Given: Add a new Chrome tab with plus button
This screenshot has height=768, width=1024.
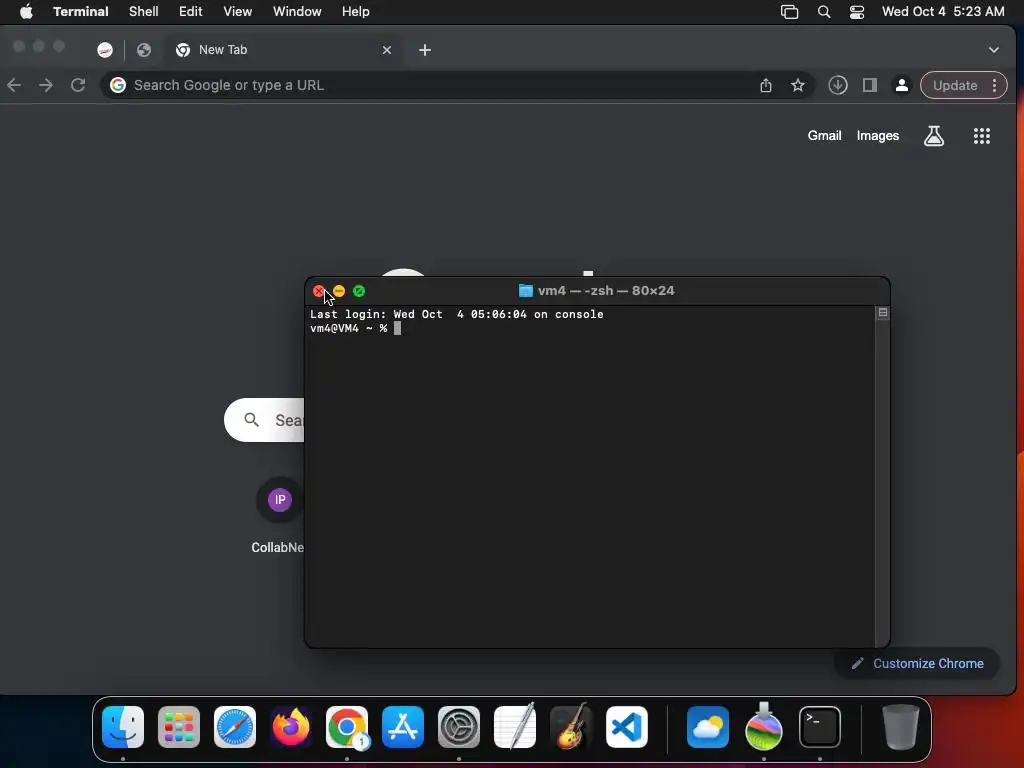Looking at the screenshot, I should (x=425, y=50).
